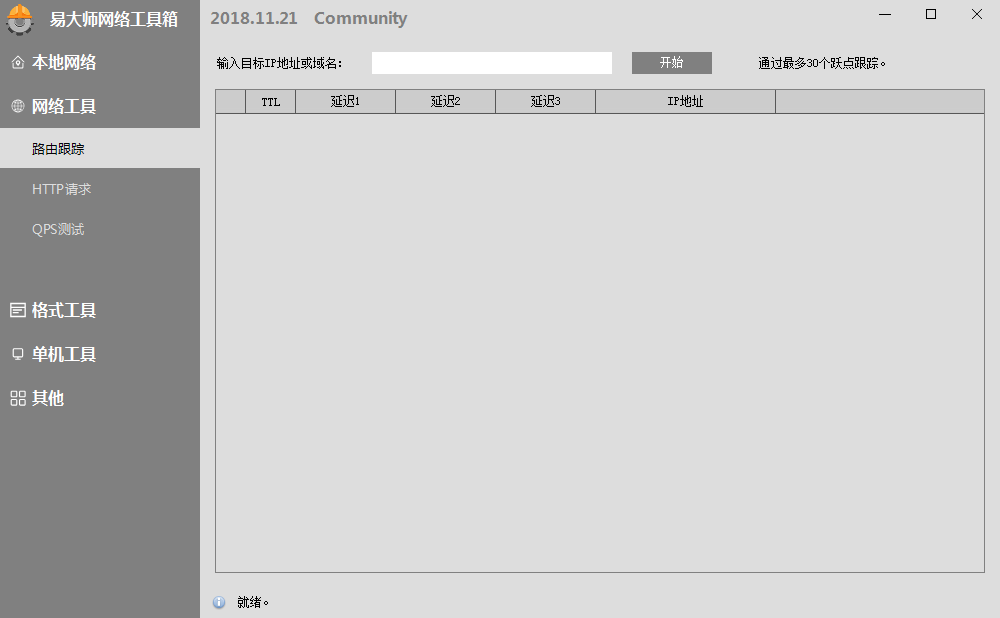Click the IP地址 column header
Screen dimensions: 1000x618
click(686, 101)
